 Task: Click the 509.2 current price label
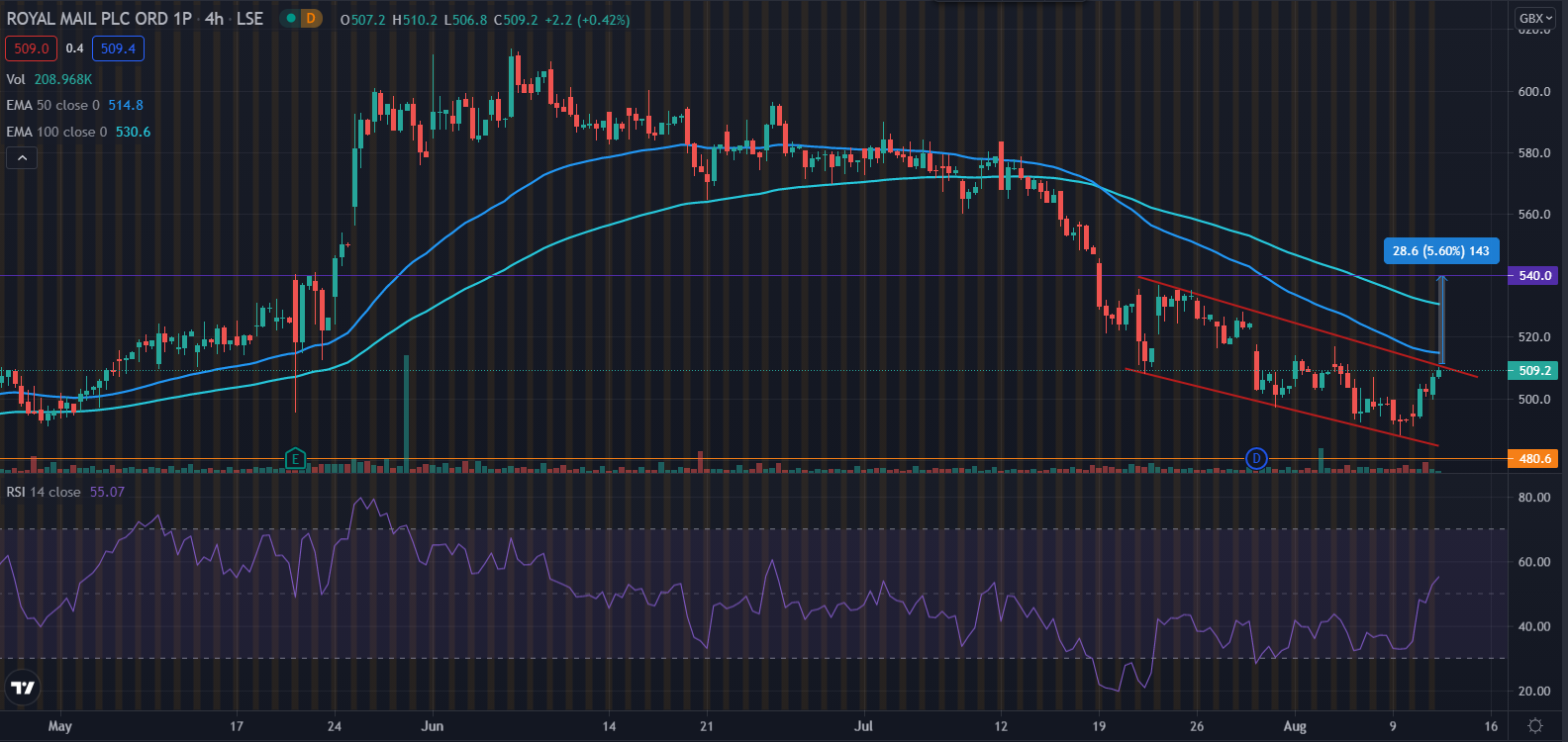[x=1533, y=371]
